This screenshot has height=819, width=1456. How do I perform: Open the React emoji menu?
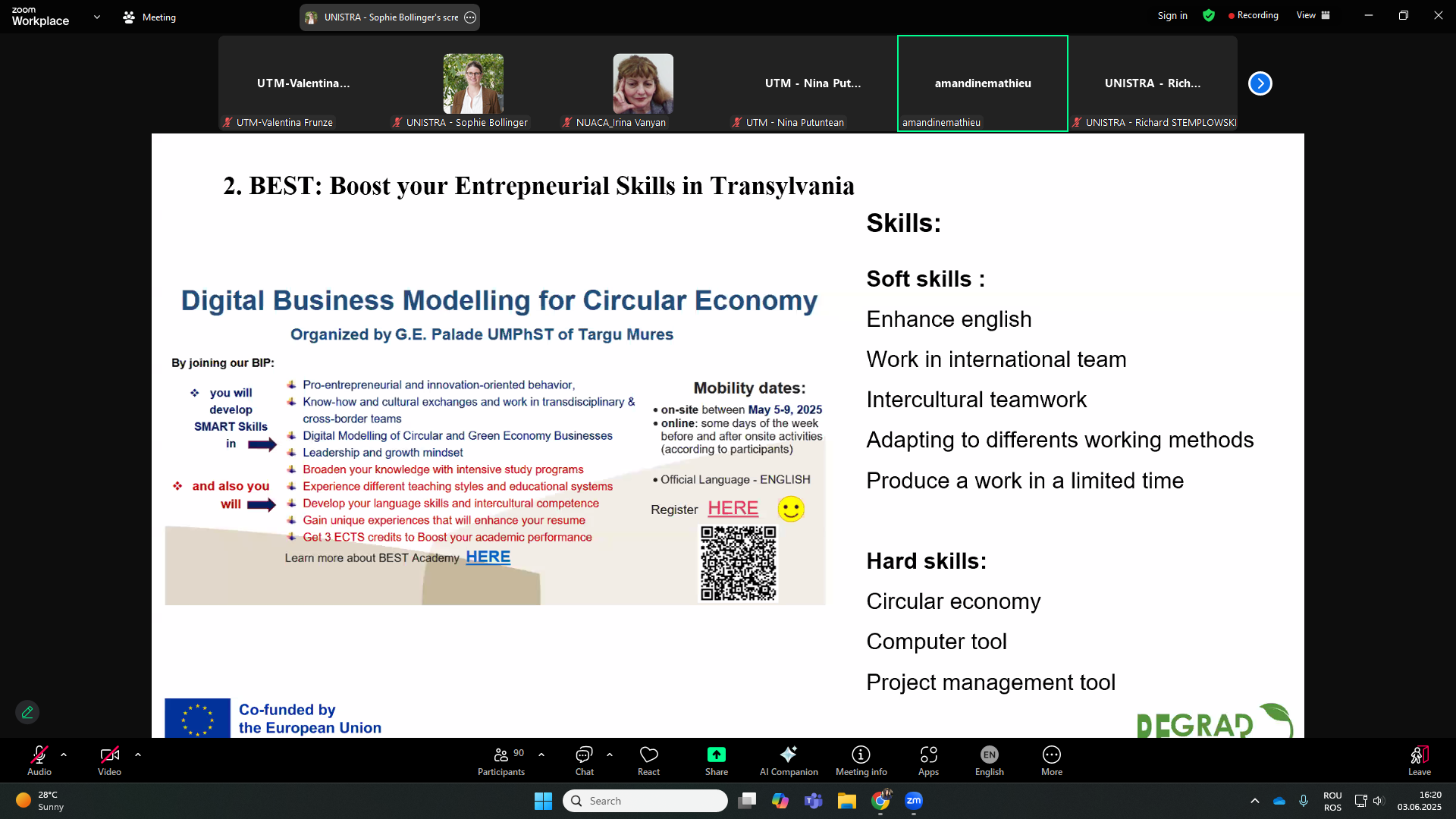648,761
